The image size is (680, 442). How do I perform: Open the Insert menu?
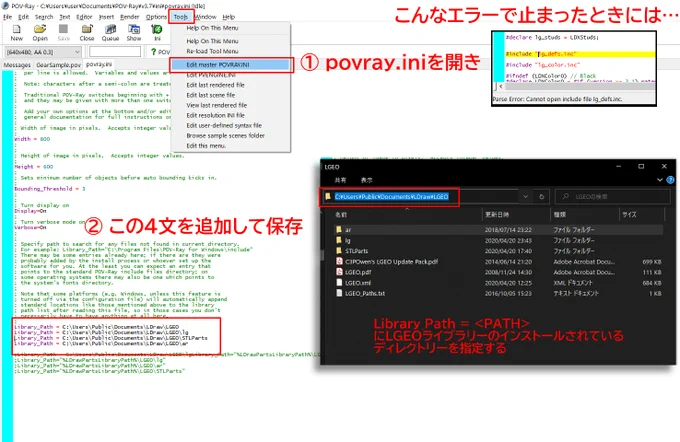(x=106, y=17)
